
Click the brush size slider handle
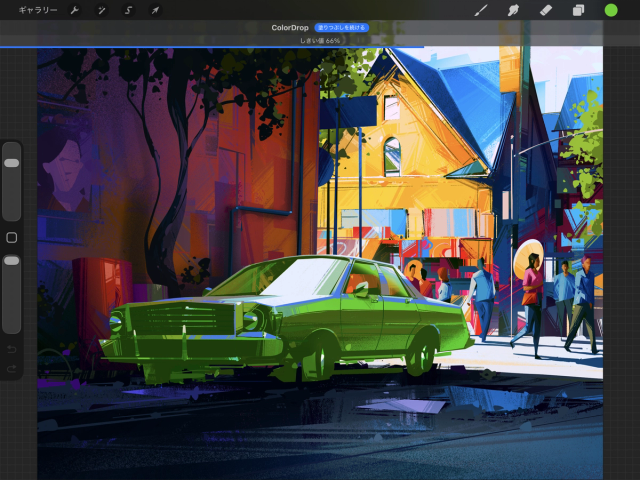[x=11, y=163]
